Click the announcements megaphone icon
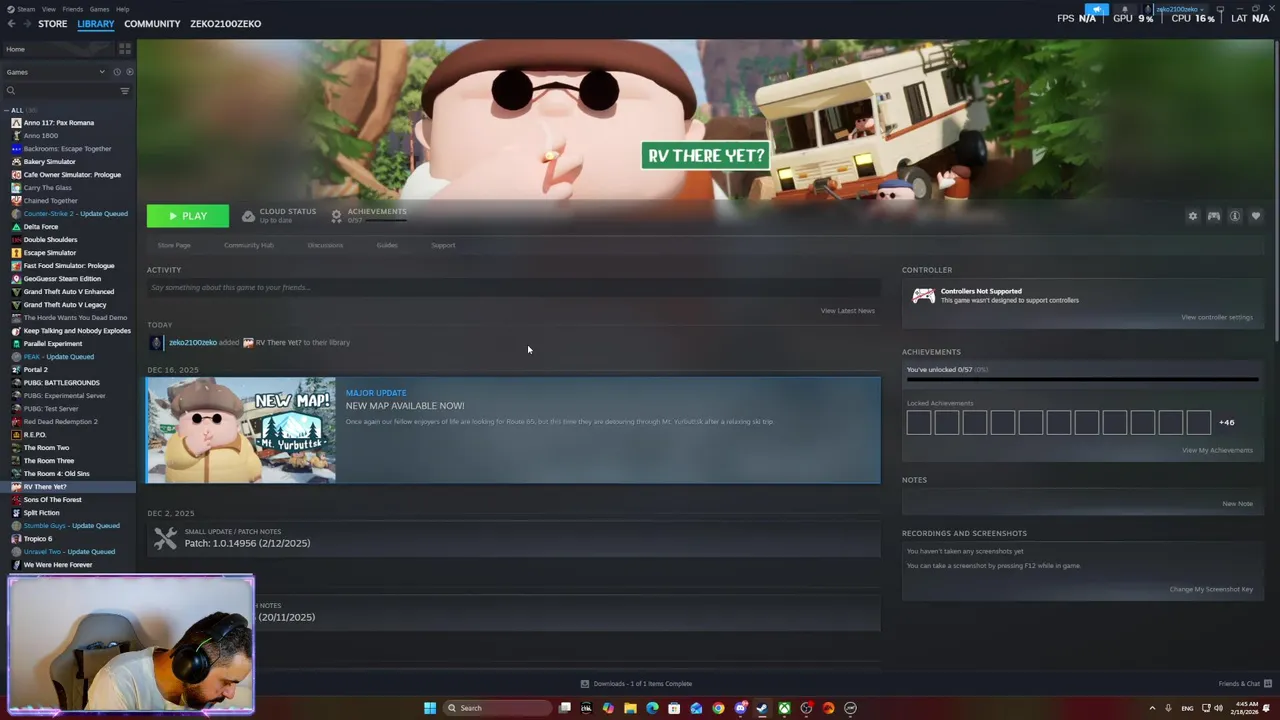 (x=1097, y=9)
